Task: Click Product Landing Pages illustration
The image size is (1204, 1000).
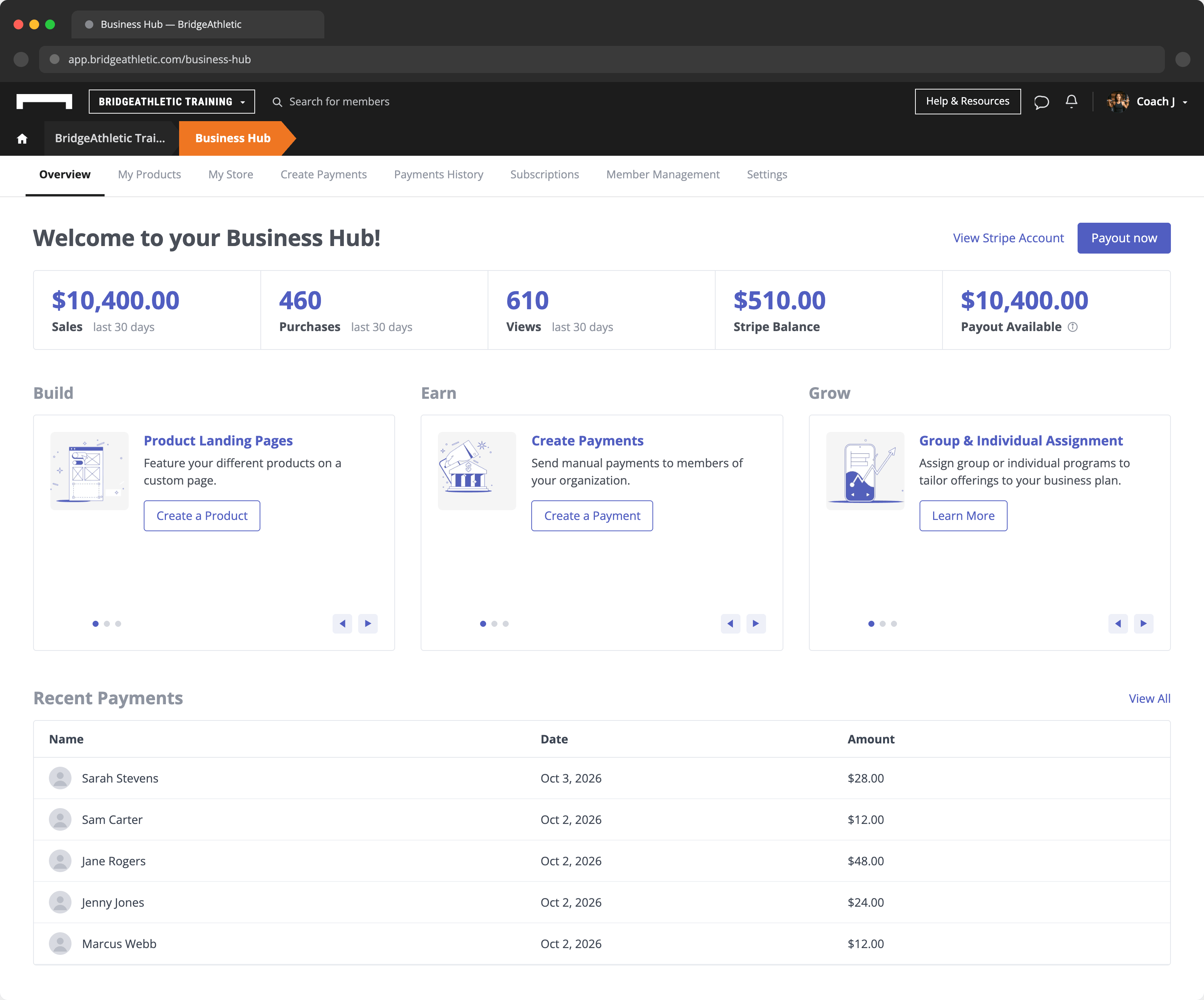Action: point(90,471)
